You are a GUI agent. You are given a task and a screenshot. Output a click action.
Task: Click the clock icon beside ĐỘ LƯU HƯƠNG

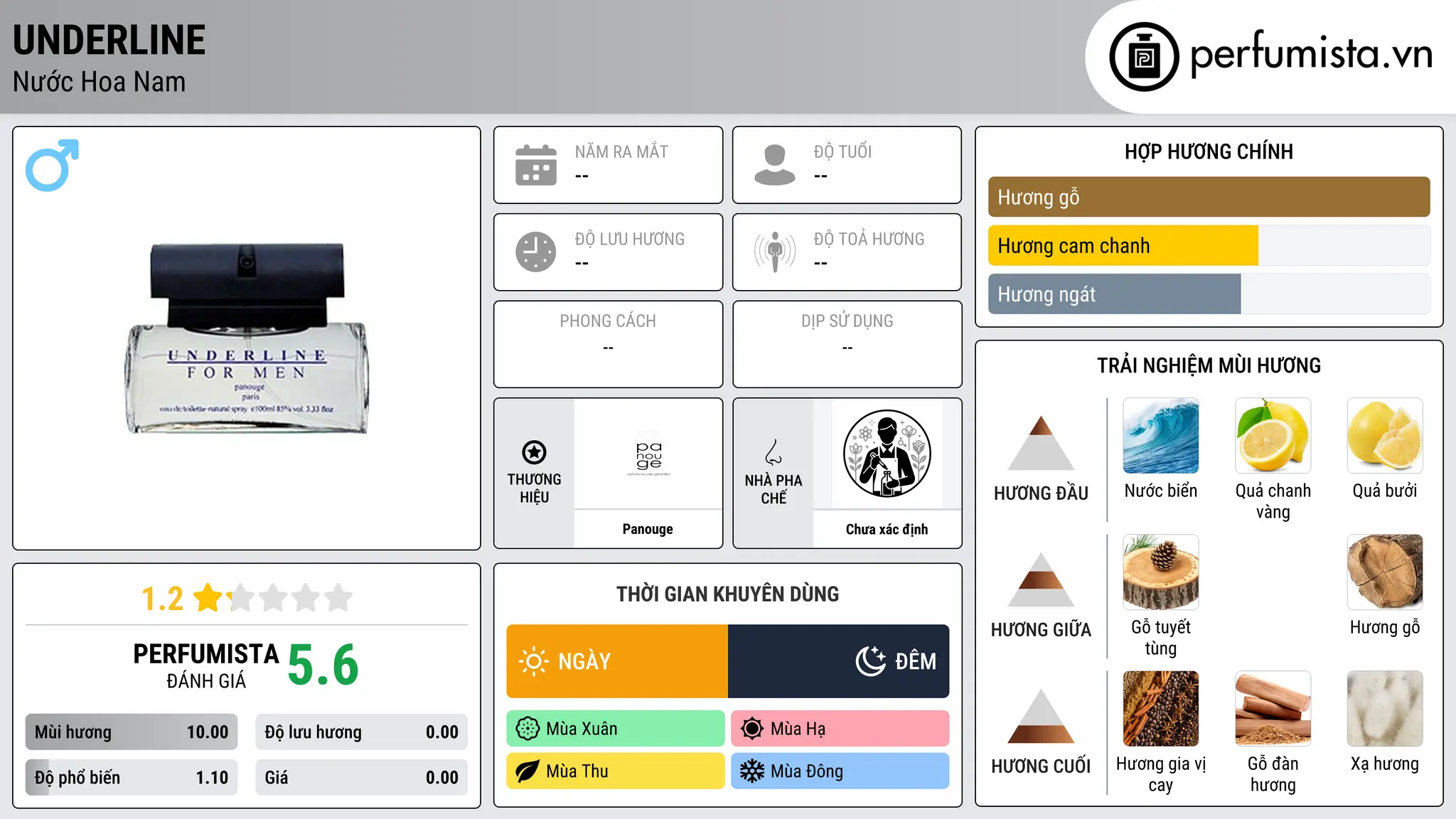[536, 252]
